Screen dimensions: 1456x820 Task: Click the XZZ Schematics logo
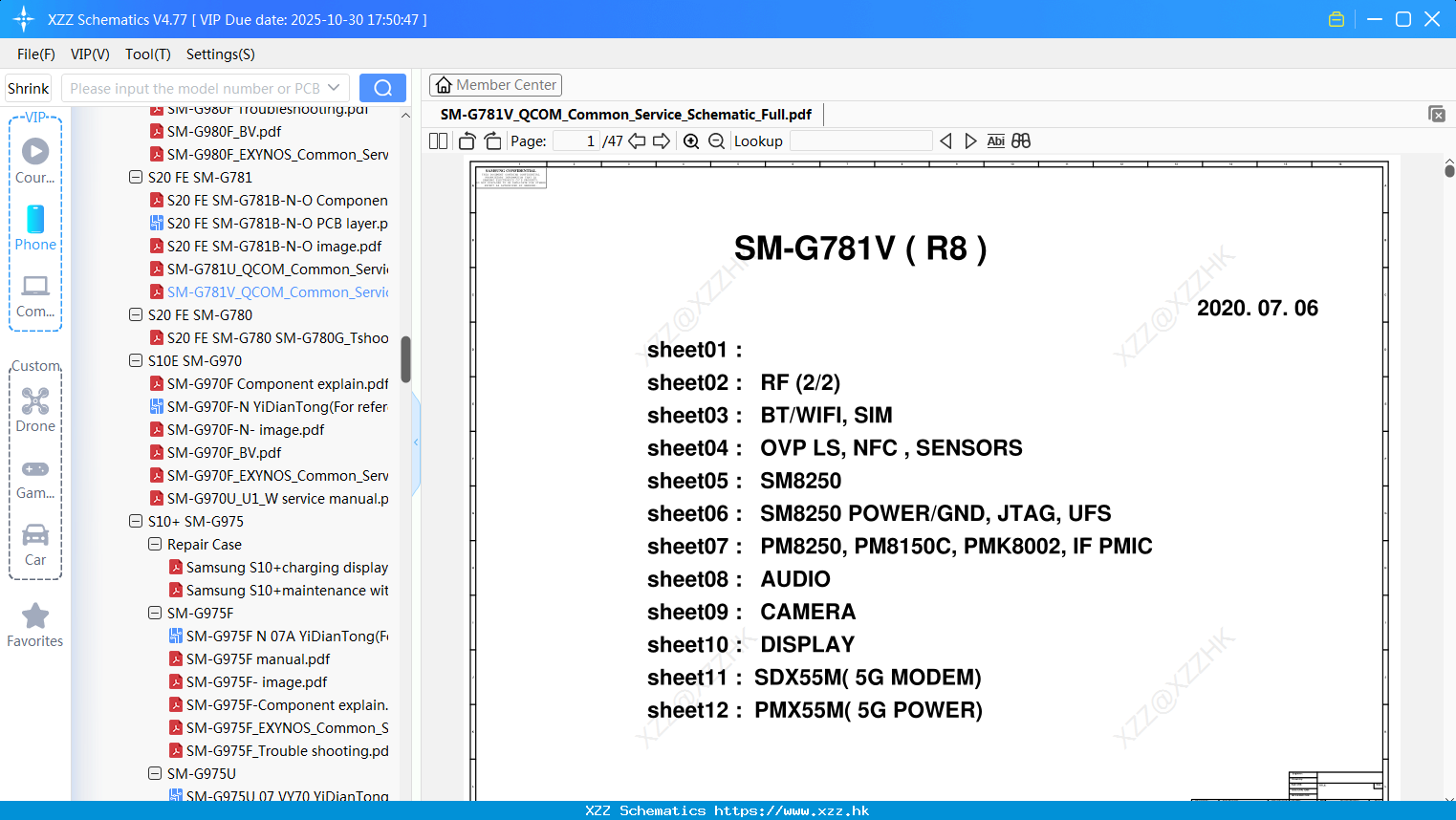point(24,19)
